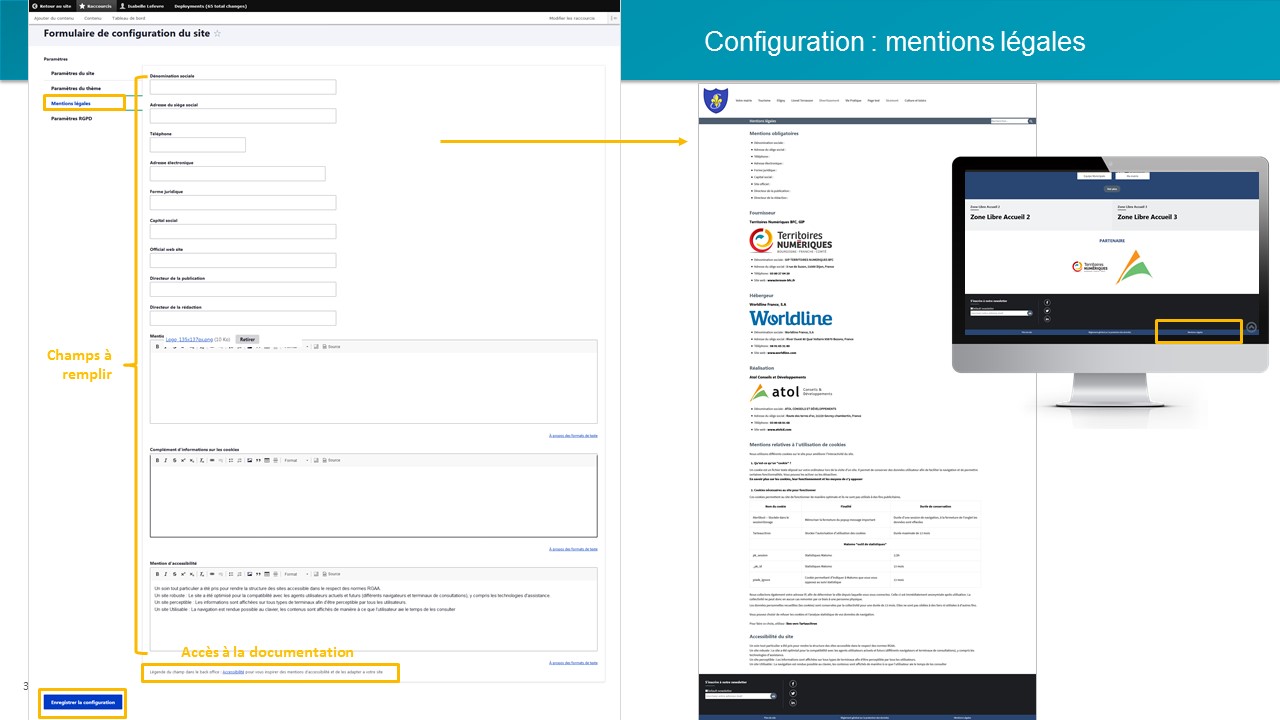Viewport: 1280px width, 720px height.
Task: Click the Bold icon in the cookies editor
Action: [x=157, y=460]
